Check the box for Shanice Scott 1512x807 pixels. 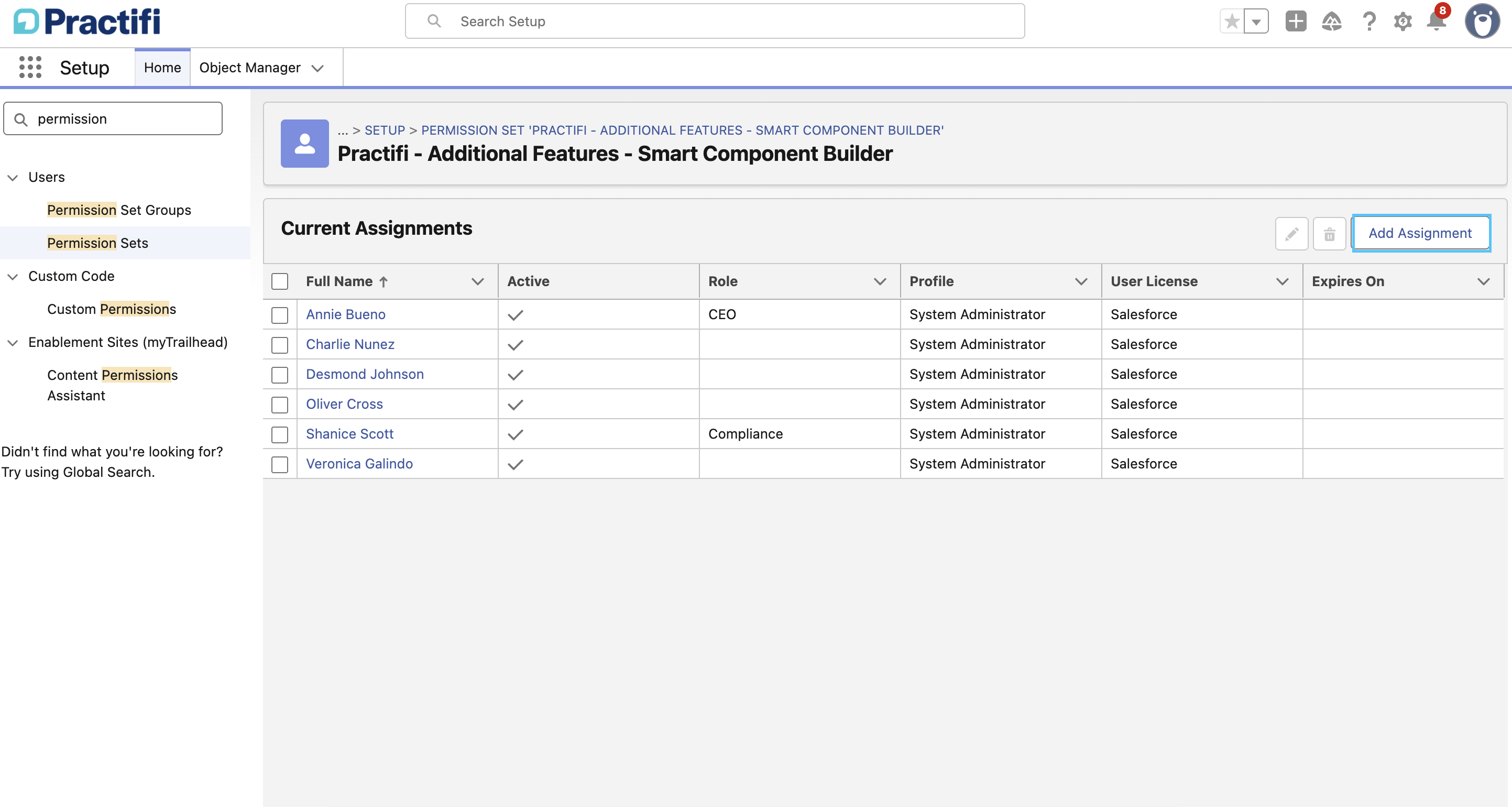(x=279, y=434)
